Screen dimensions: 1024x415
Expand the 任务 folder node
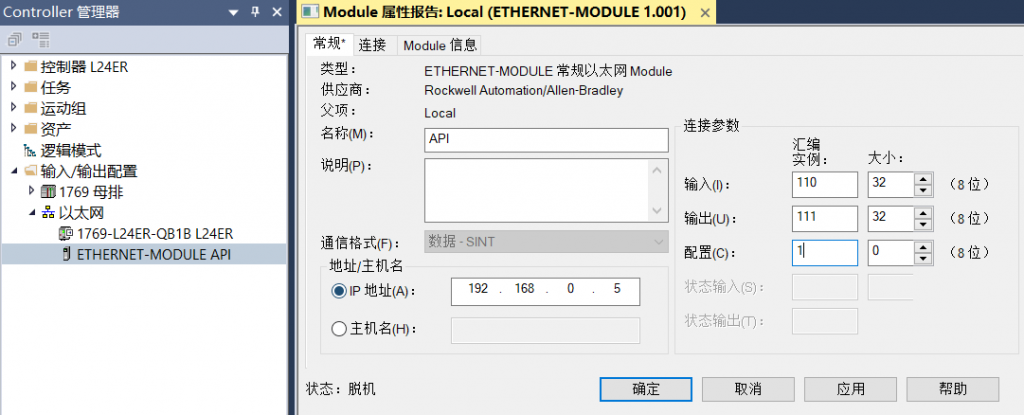click(x=14, y=87)
